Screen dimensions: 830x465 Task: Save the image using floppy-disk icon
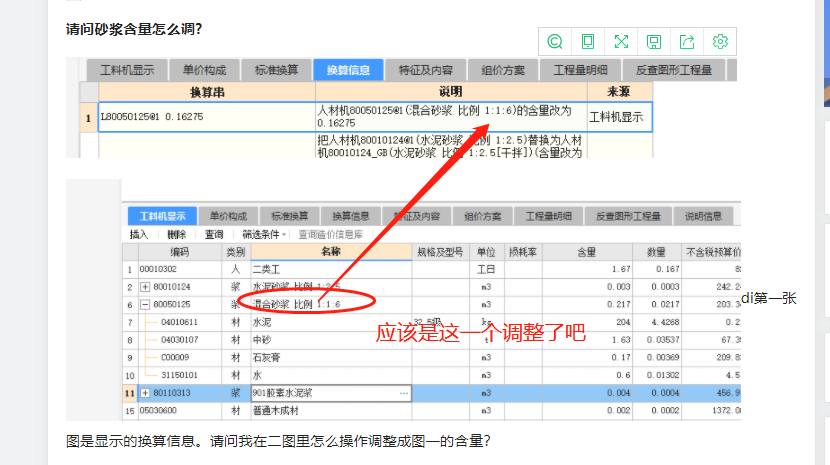(654, 41)
